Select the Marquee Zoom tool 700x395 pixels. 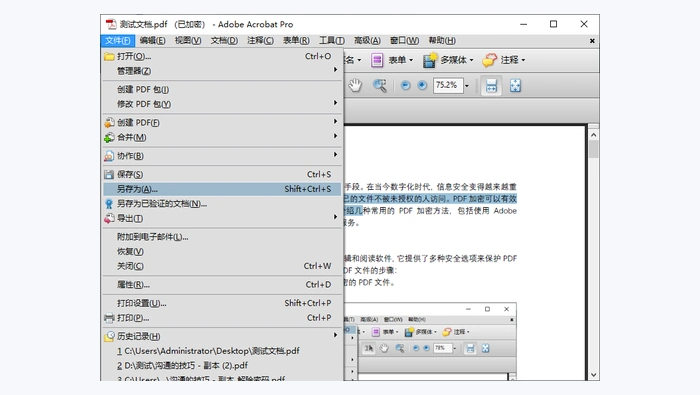(380, 85)
